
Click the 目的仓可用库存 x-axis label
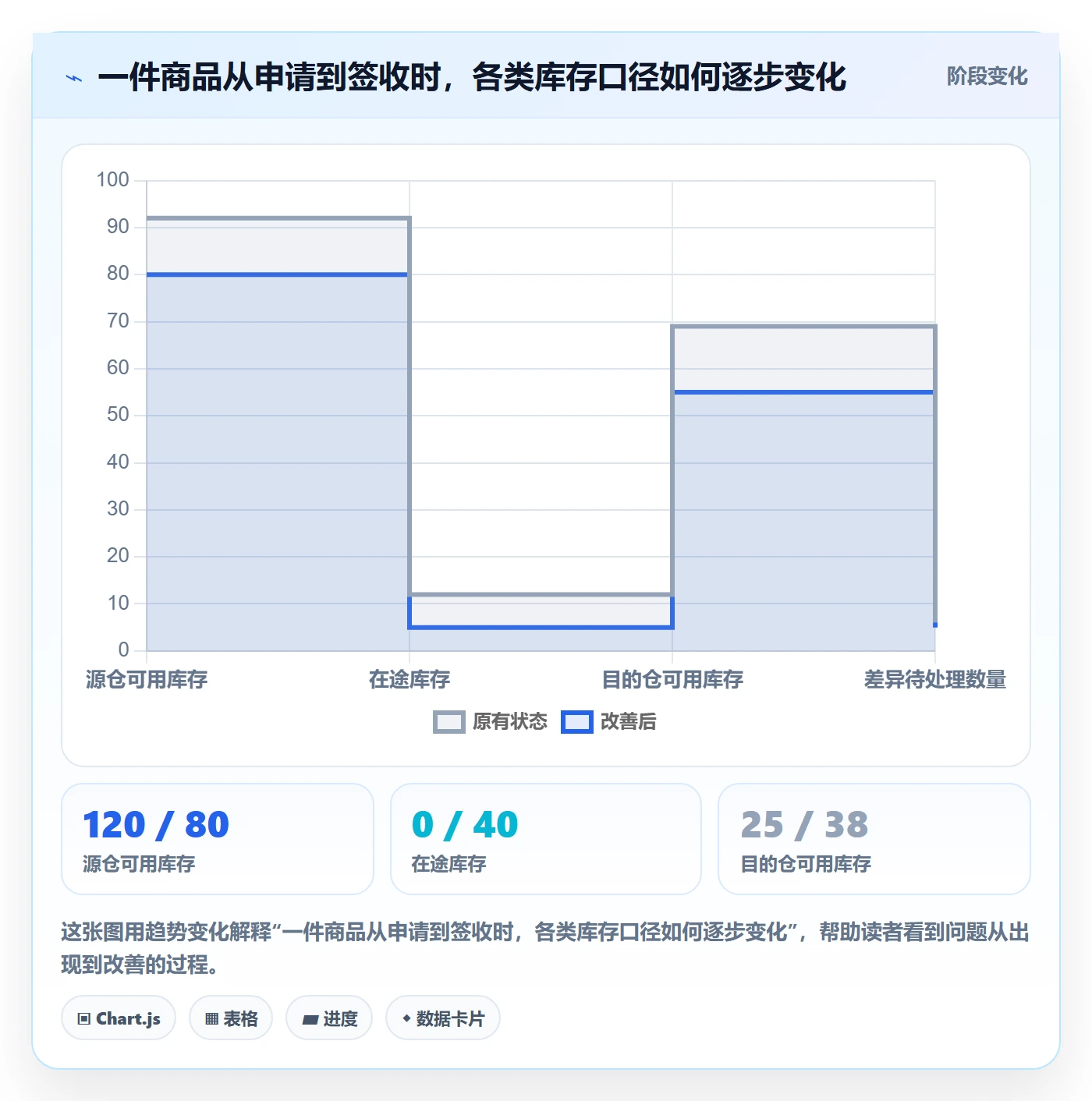coord(672,680)
